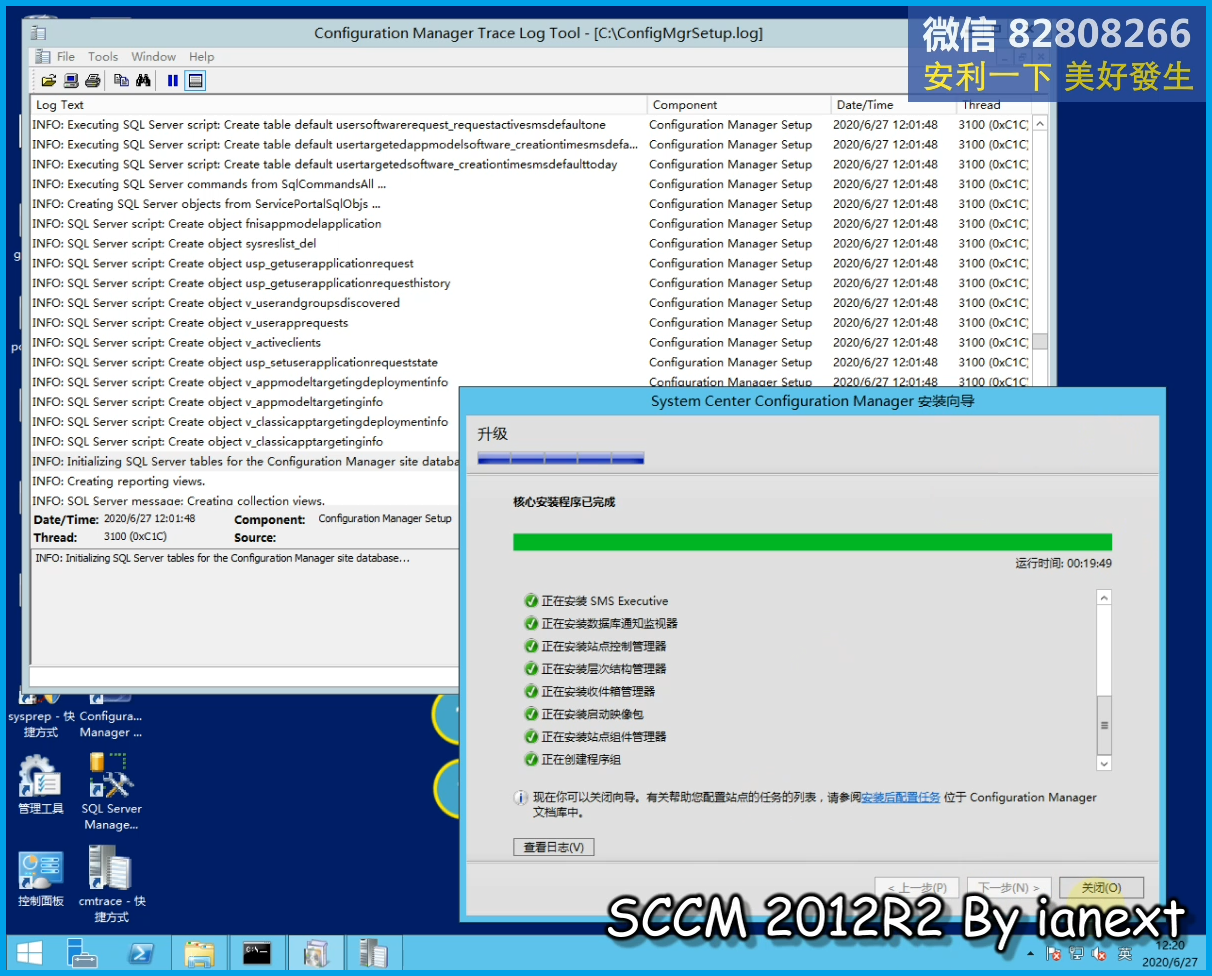1212x976 pixels.
Task: Click green check icon next to 正在安装 SMS Executive
Action: tap(531, 601)
